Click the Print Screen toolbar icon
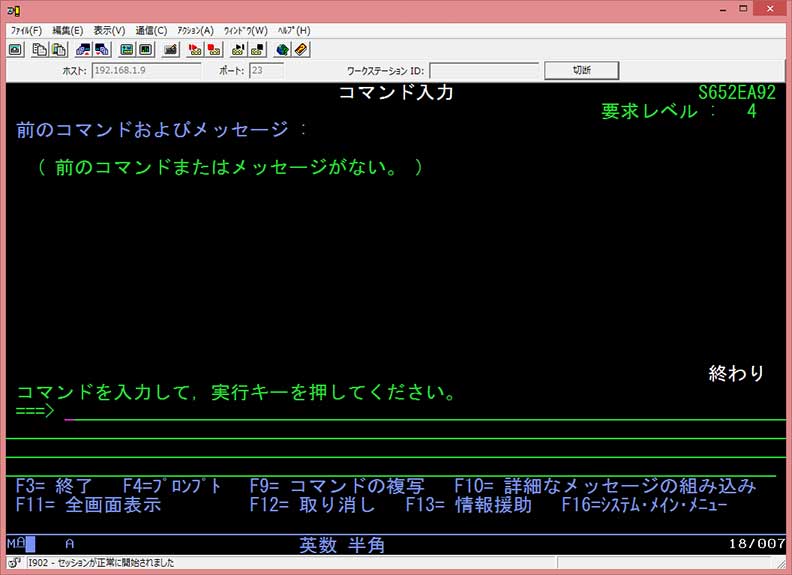Viewport: 792px width, 575px height. tap(15, 49)
